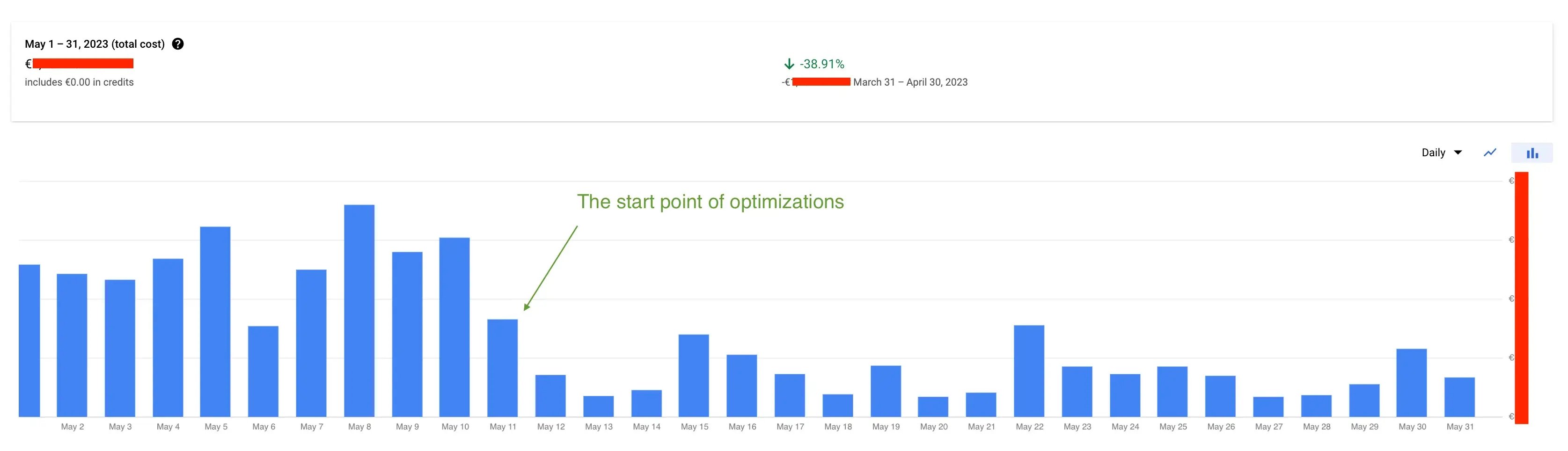Switch to bar chart view

1531,153
